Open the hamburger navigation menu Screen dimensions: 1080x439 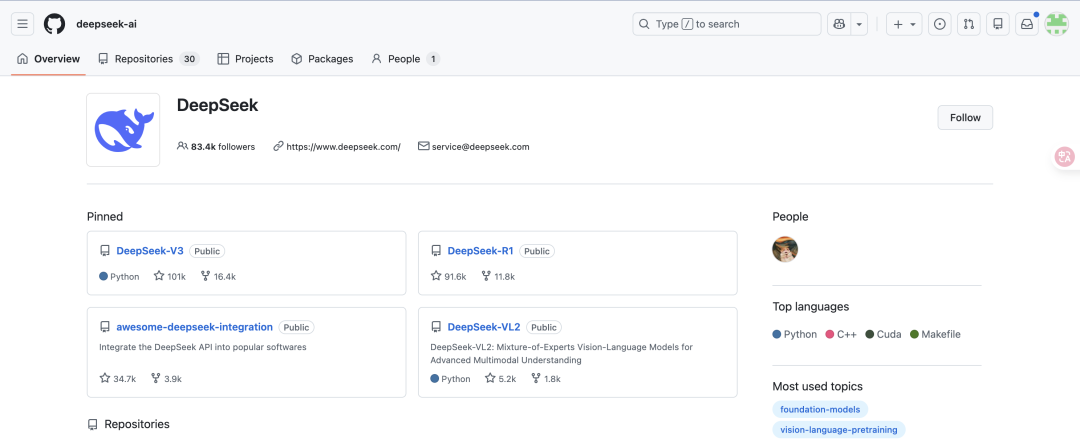(x=23, y=24)
